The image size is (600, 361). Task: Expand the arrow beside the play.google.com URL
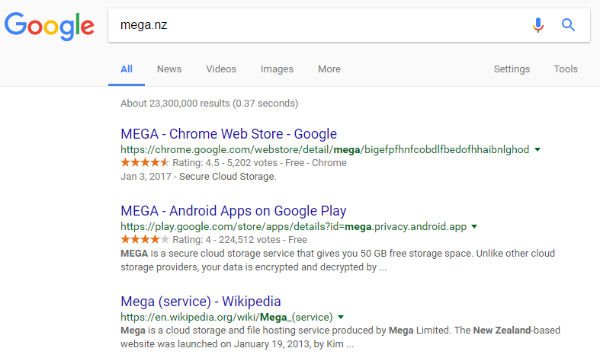point(474,226)
